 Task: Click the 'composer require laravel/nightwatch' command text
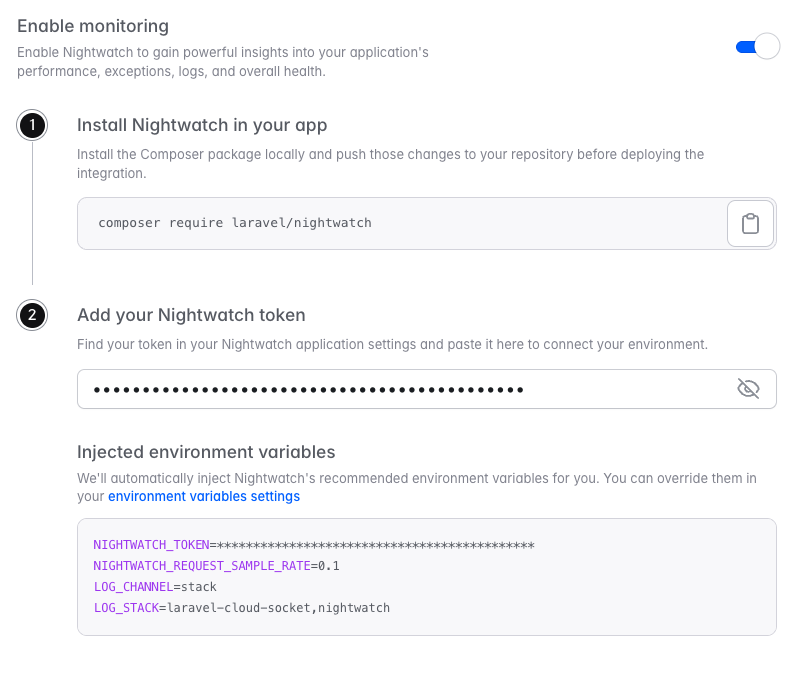click(235, 223)
